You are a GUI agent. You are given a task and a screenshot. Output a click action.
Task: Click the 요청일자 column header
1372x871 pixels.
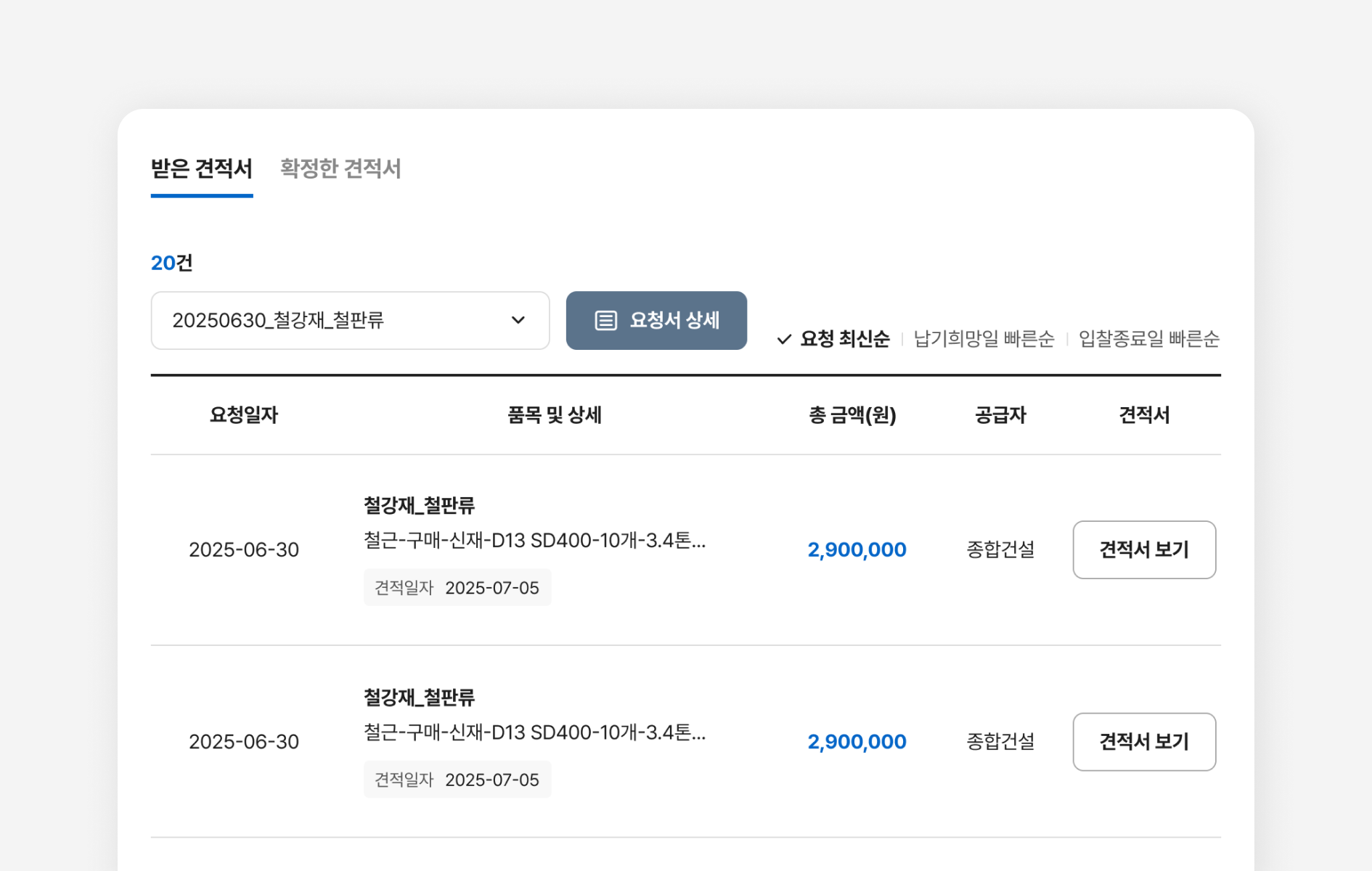(244, 415)
